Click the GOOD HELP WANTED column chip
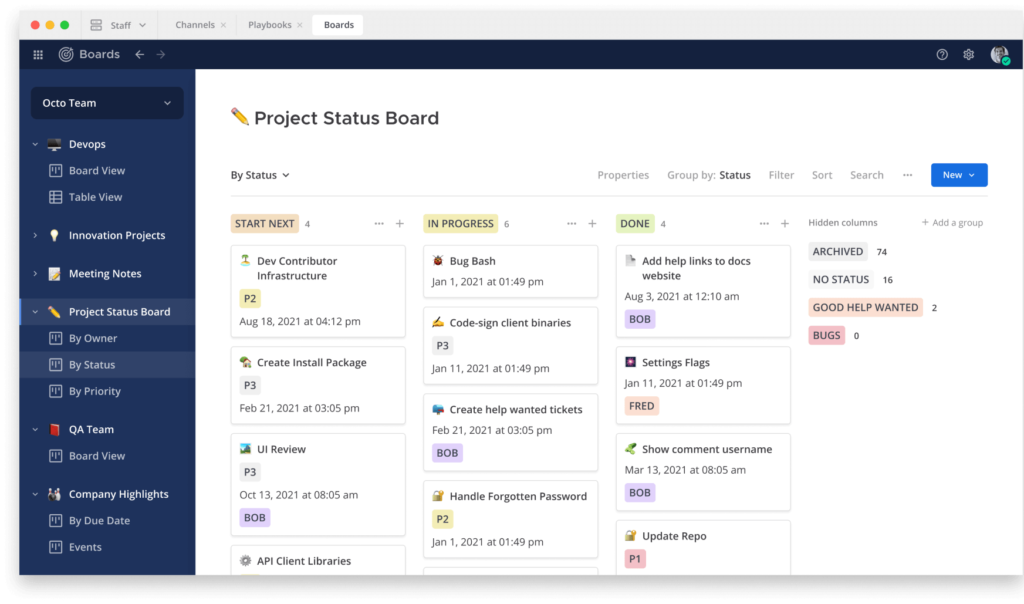The image size is (1024, 604). coord(865,307)
